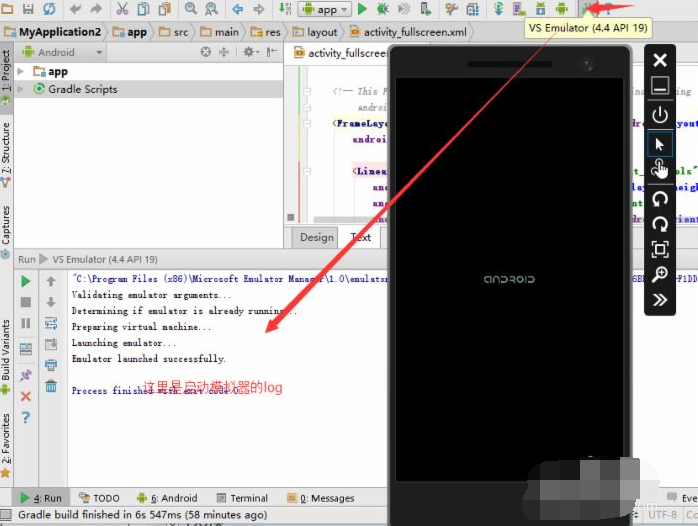Click the Build Variants side panel button

pyautogui.click(x=6, y=351)
